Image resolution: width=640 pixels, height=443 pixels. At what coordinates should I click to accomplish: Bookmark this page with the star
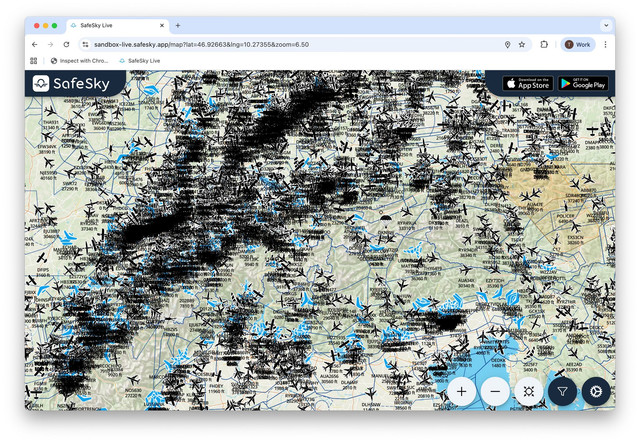point(522,45)
